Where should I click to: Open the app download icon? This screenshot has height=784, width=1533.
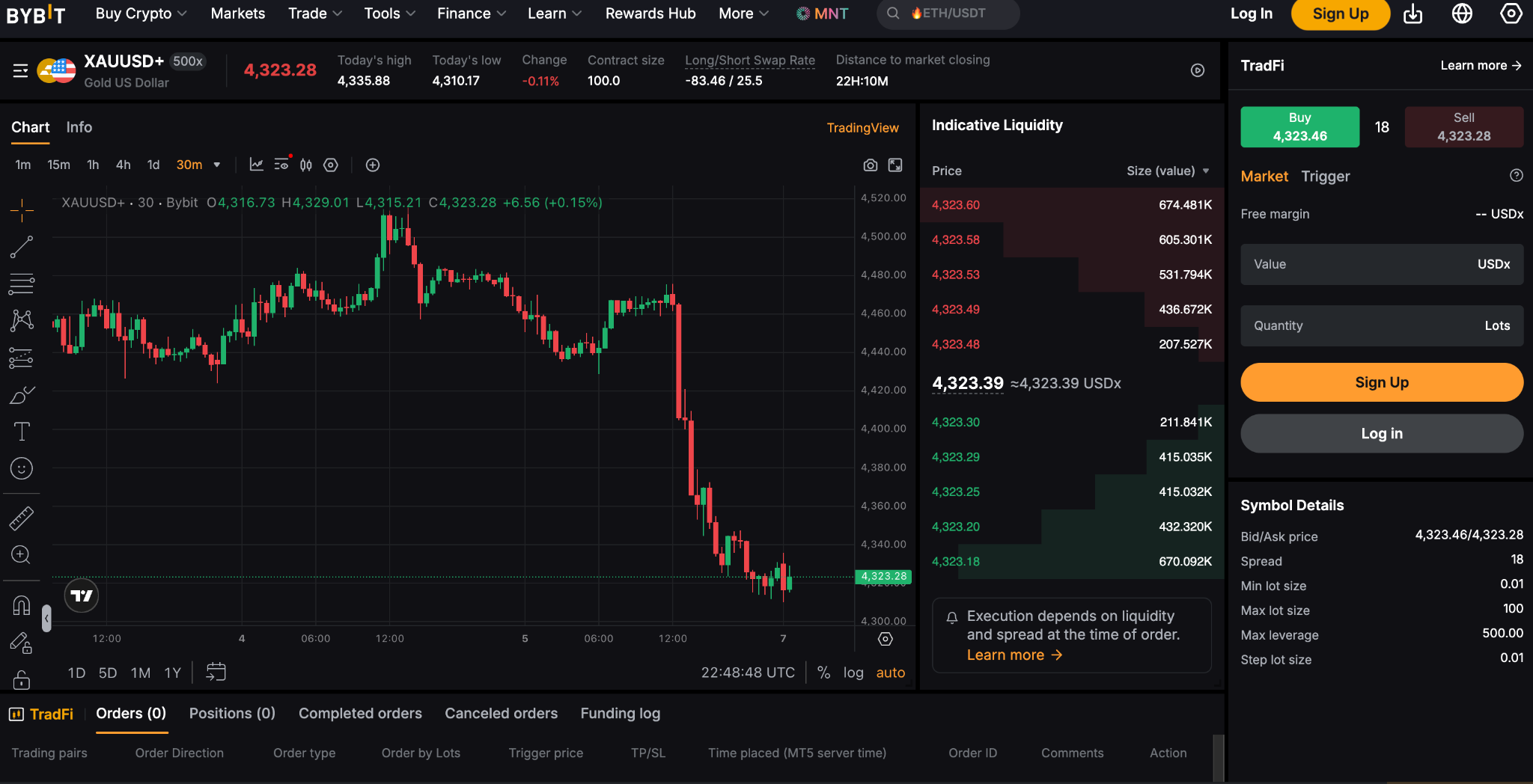point(1413,13)
